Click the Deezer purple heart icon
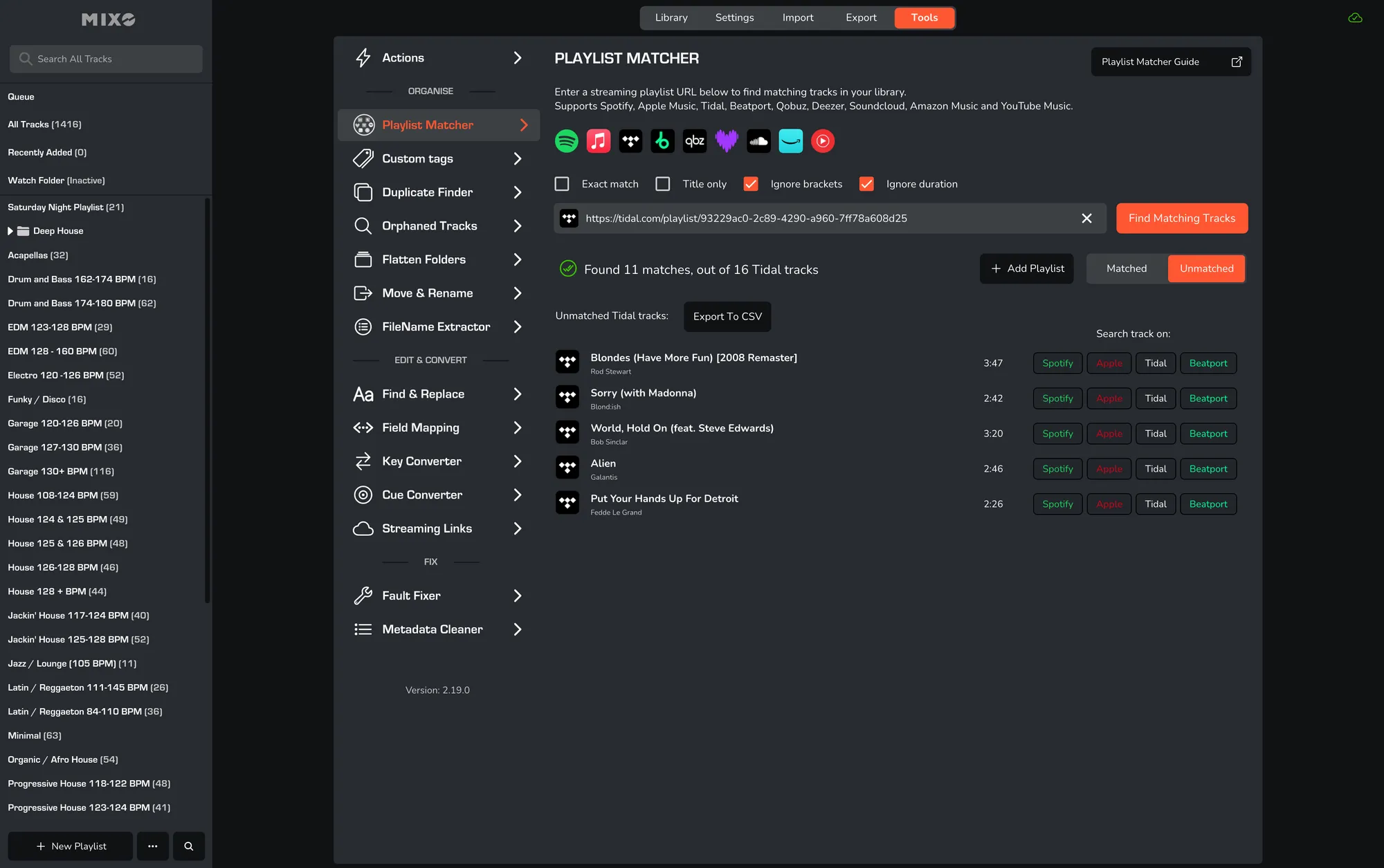Image resolution: width=1384 pixels, height=868 pixels. [727, 141]
